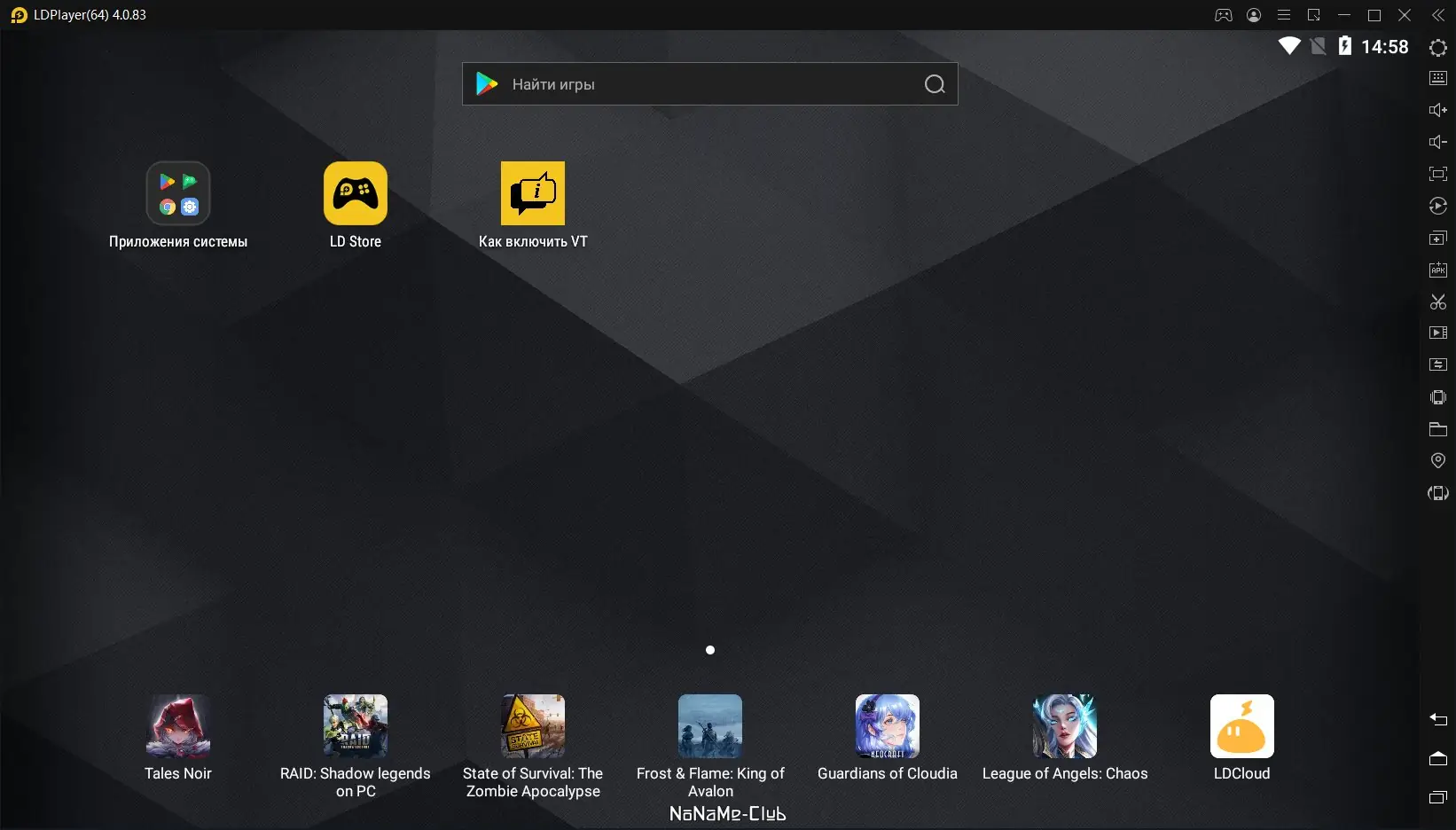
Task: Open the gamepad settings in title bar
Action: tap(1224, 15)
